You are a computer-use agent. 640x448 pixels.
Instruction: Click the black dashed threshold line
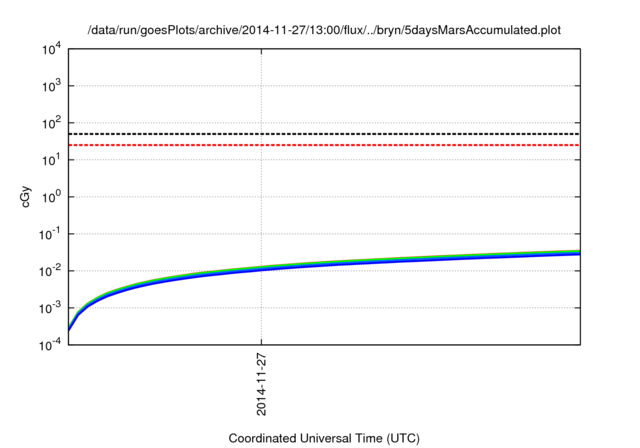[324, 134]
